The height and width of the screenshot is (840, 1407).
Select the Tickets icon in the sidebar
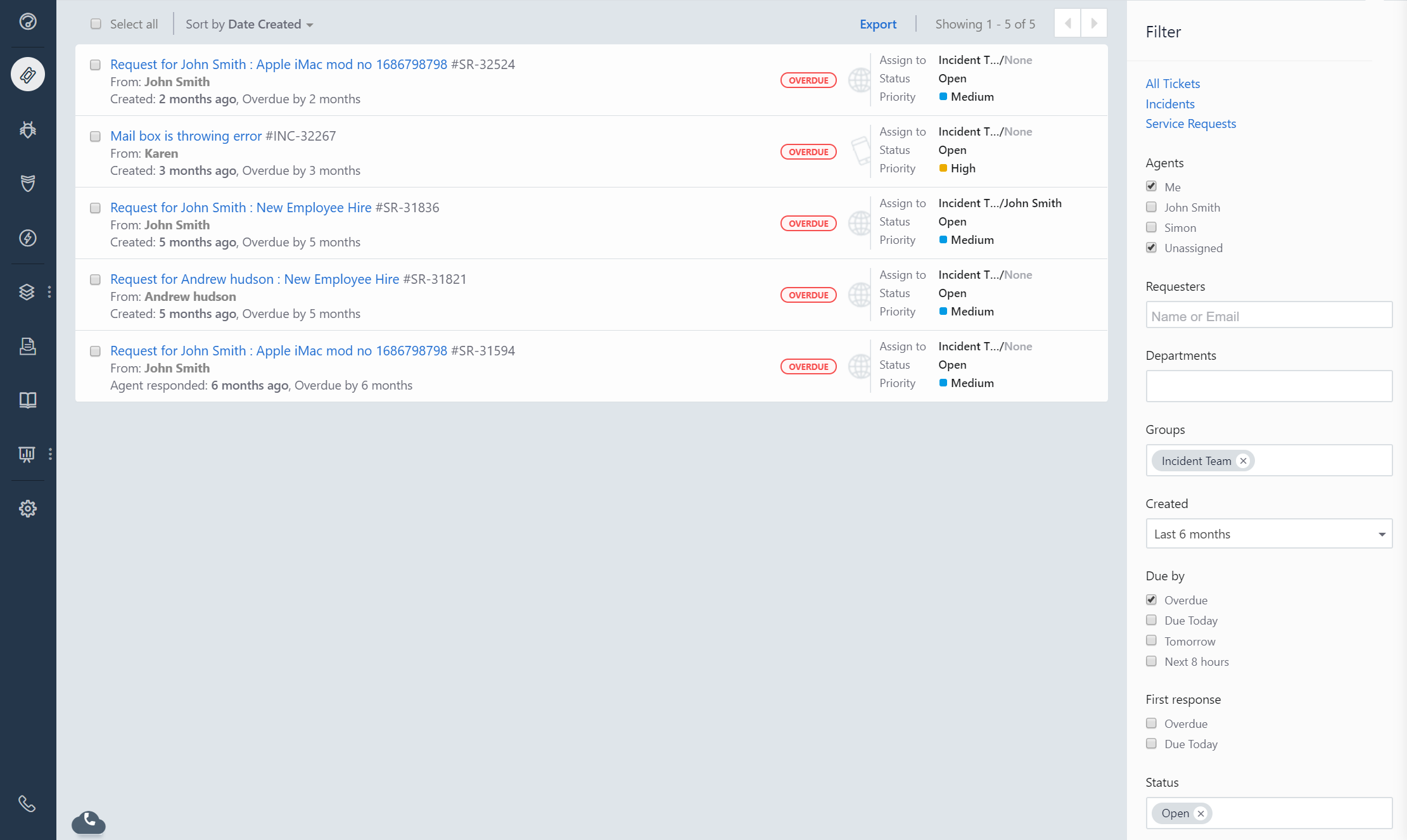[28, 74]
